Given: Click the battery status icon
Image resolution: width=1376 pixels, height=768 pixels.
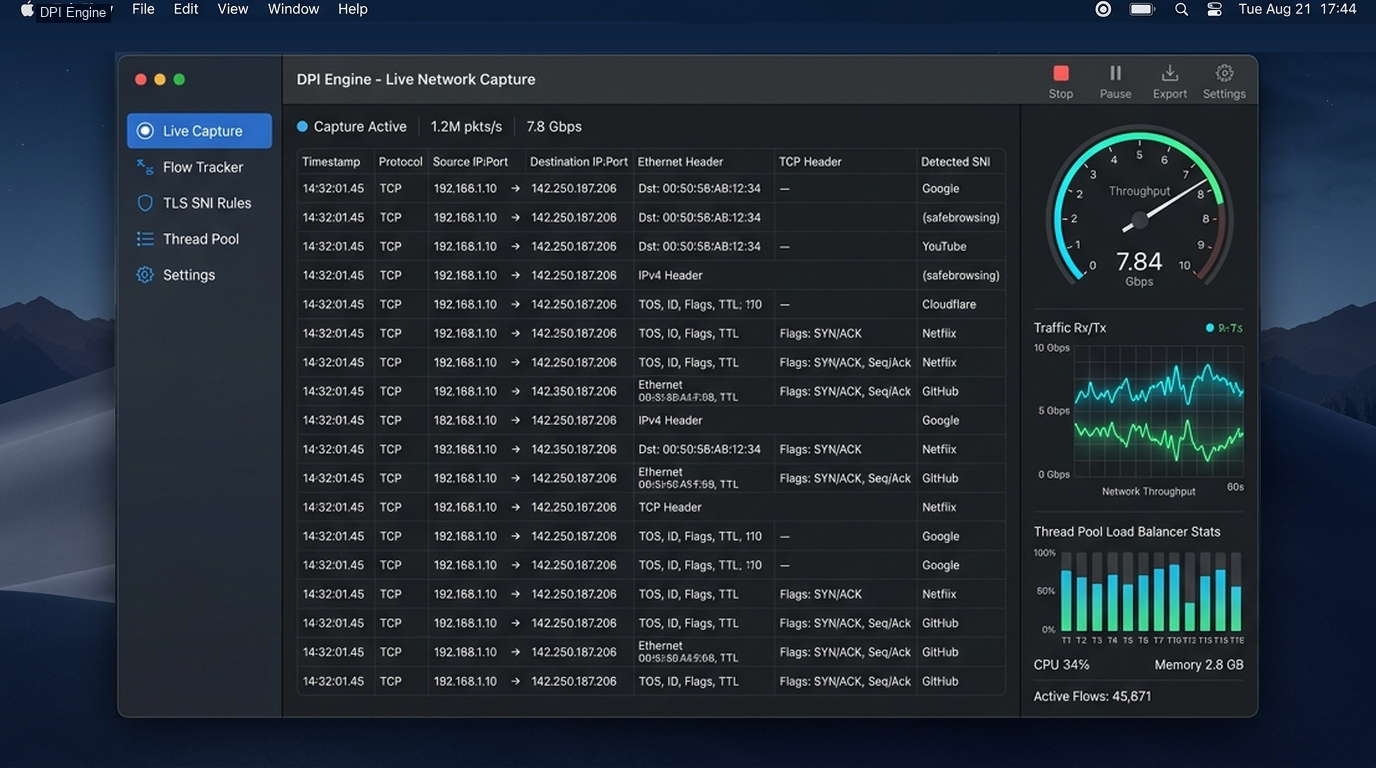Looking at the screenshot, I should point(1142,9).
